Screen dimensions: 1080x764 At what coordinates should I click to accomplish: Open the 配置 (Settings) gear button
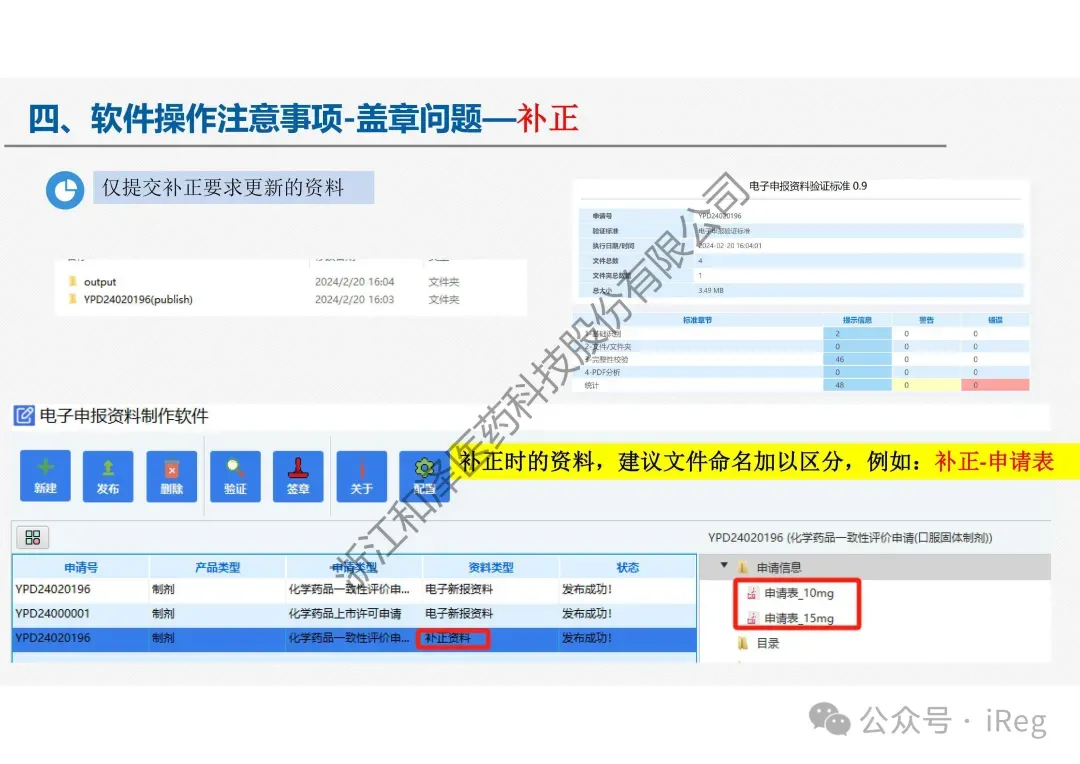(424, 475)
